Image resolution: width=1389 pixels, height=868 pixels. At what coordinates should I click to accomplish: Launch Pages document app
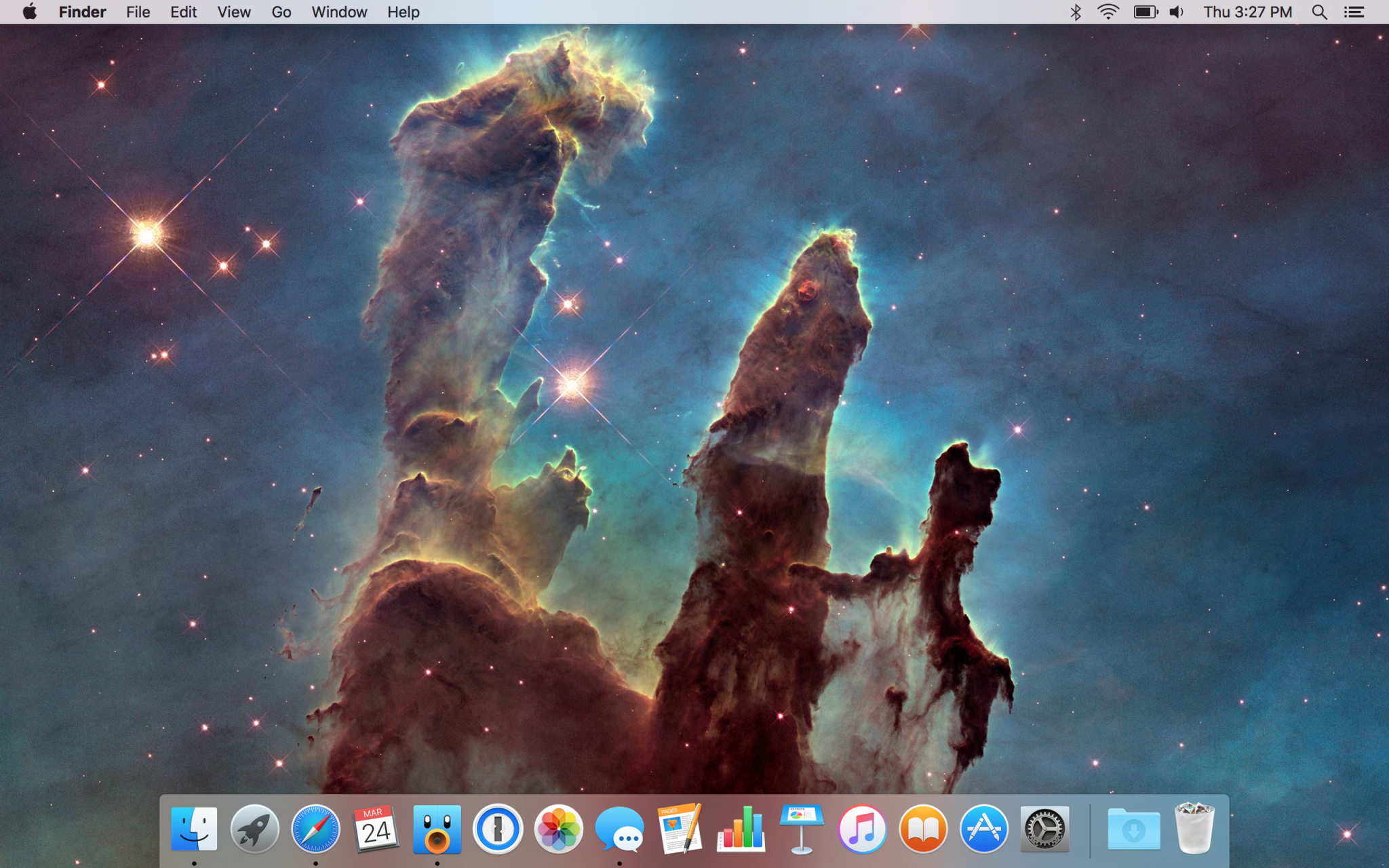click(680, 829)
